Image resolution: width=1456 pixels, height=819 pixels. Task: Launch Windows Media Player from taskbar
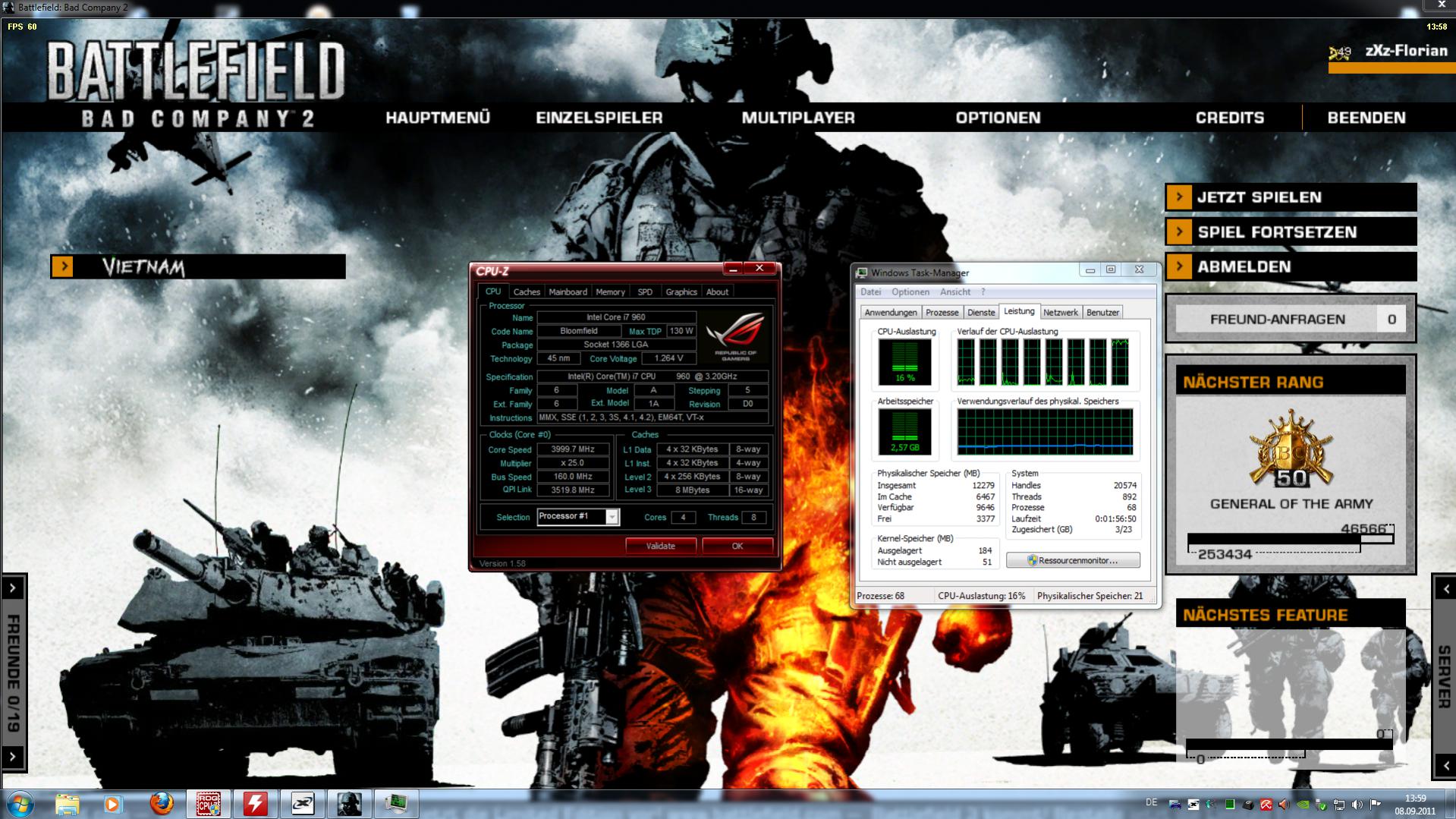pos(113,804)
